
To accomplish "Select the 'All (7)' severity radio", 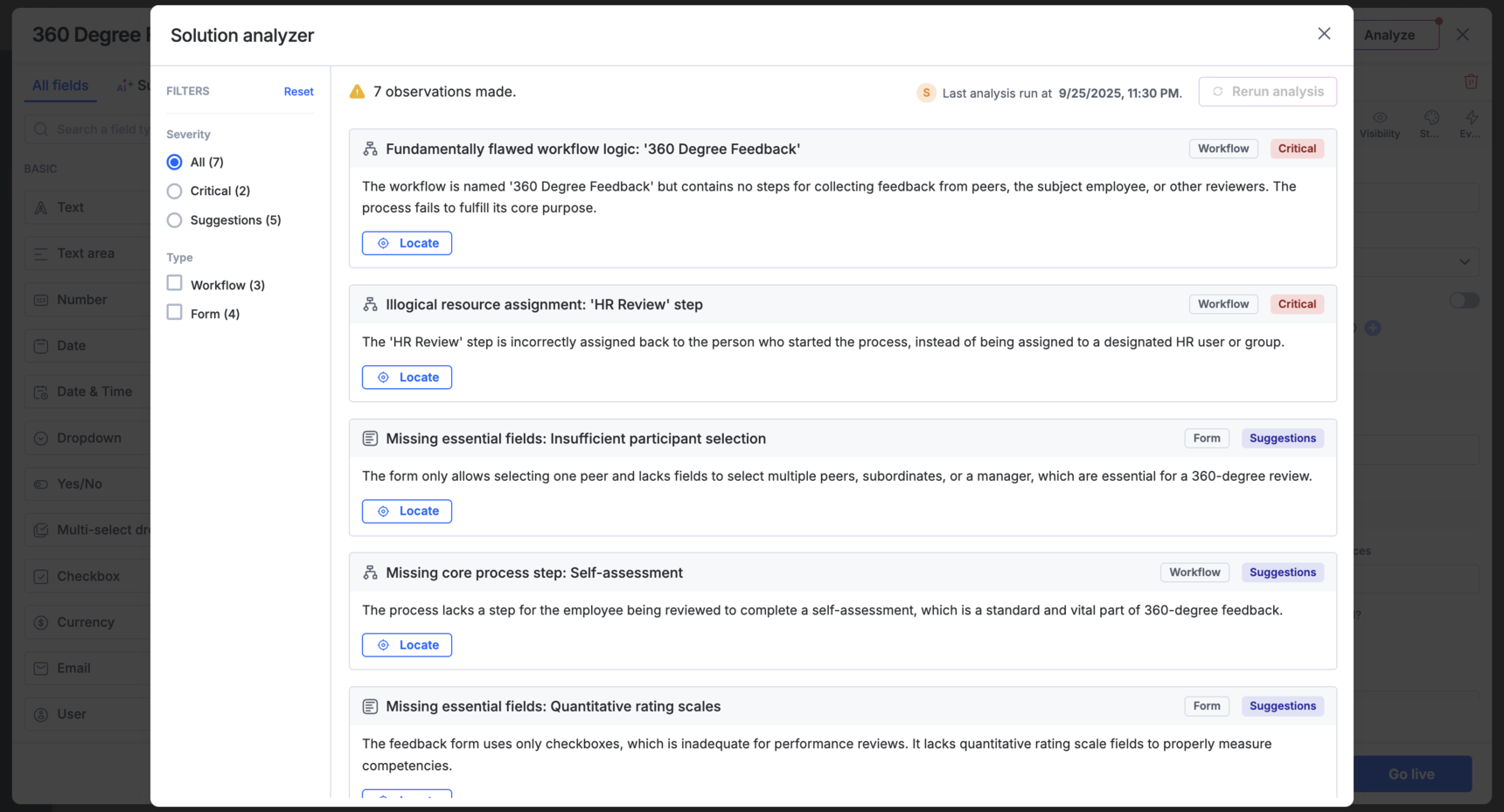I will coord(175,163).
